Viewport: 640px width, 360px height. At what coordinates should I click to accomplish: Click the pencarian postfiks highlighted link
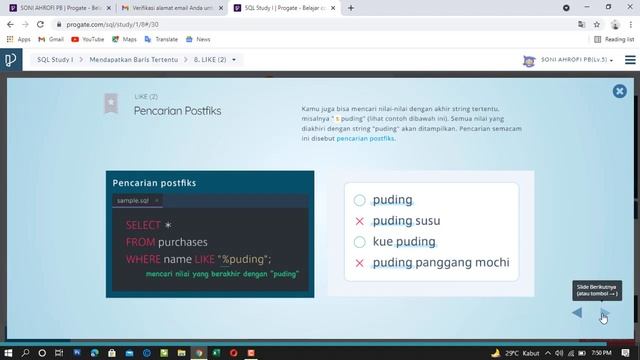[365, 138]
